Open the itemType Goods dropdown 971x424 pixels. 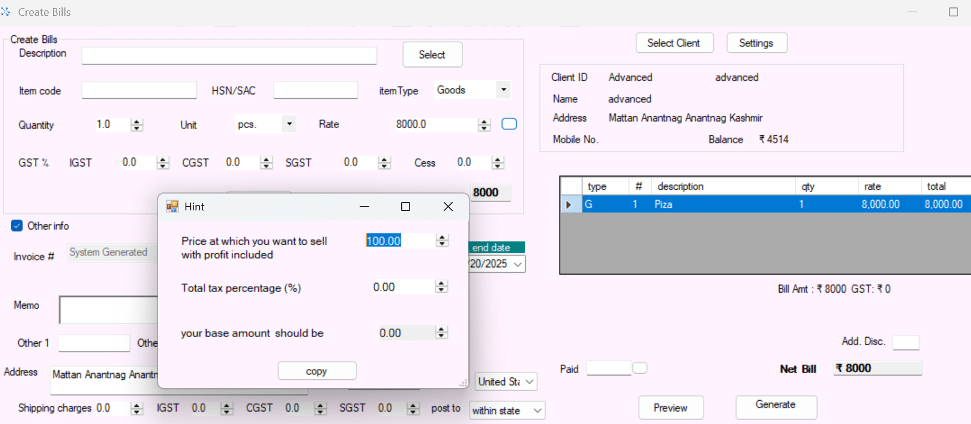(502, 90)
